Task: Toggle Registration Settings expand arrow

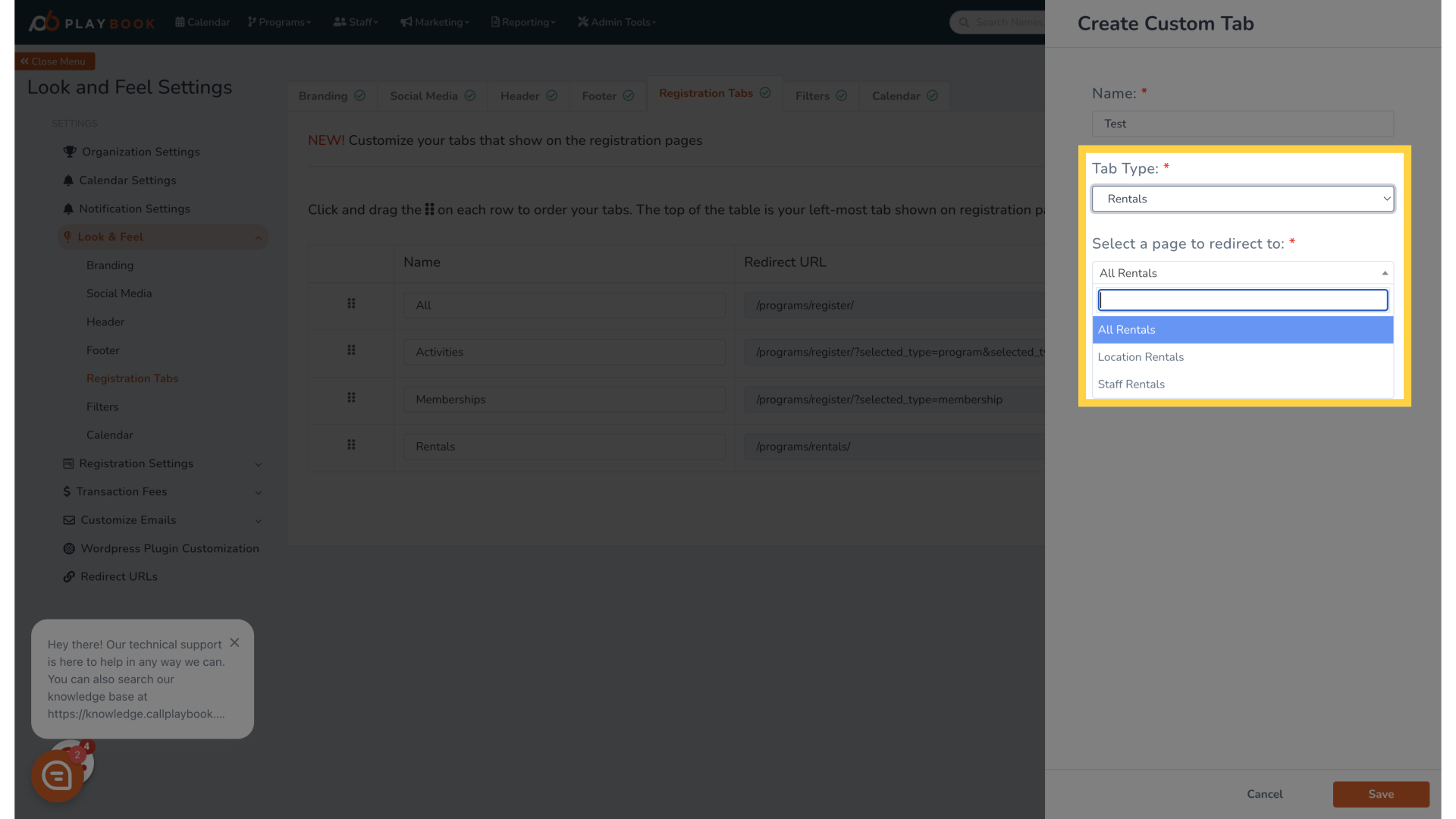Action: [x=257, y=463]
